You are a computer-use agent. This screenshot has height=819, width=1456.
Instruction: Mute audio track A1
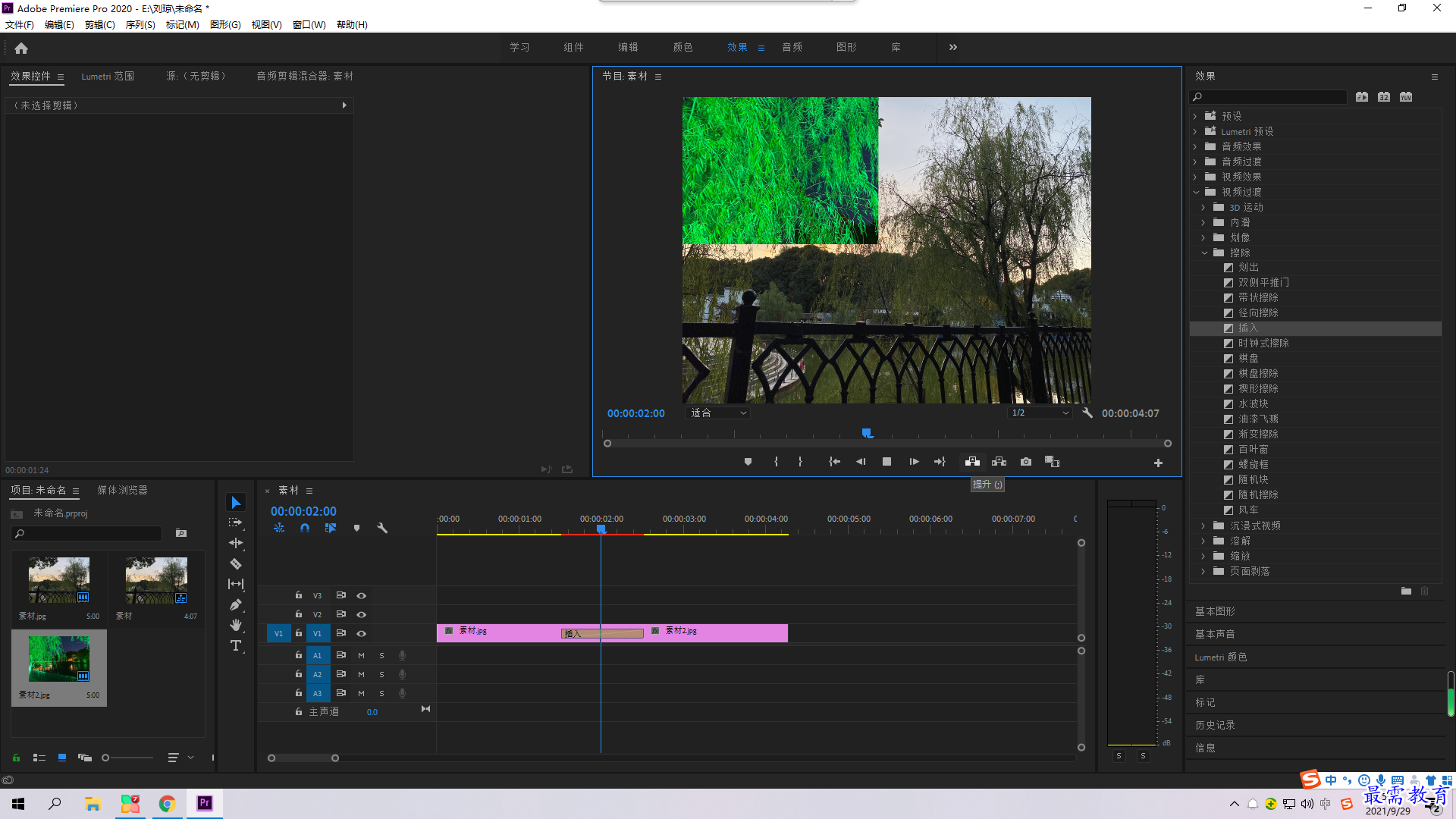pyautogui.click(x=361, y=655)
